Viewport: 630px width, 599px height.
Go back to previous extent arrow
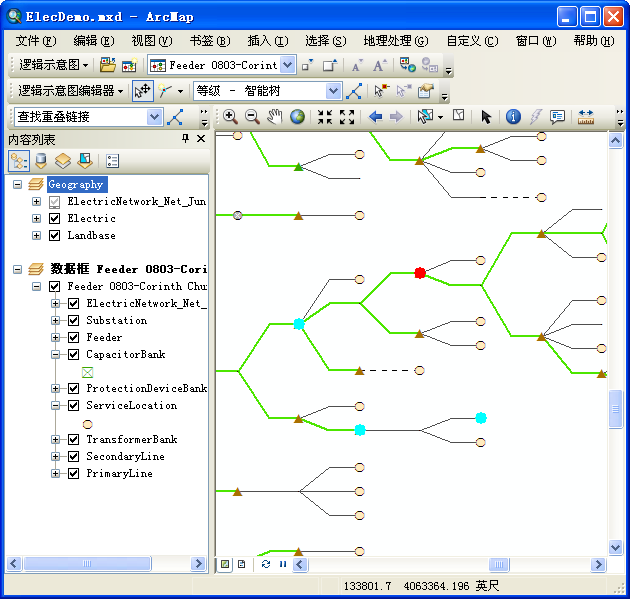tap(375, 117)
